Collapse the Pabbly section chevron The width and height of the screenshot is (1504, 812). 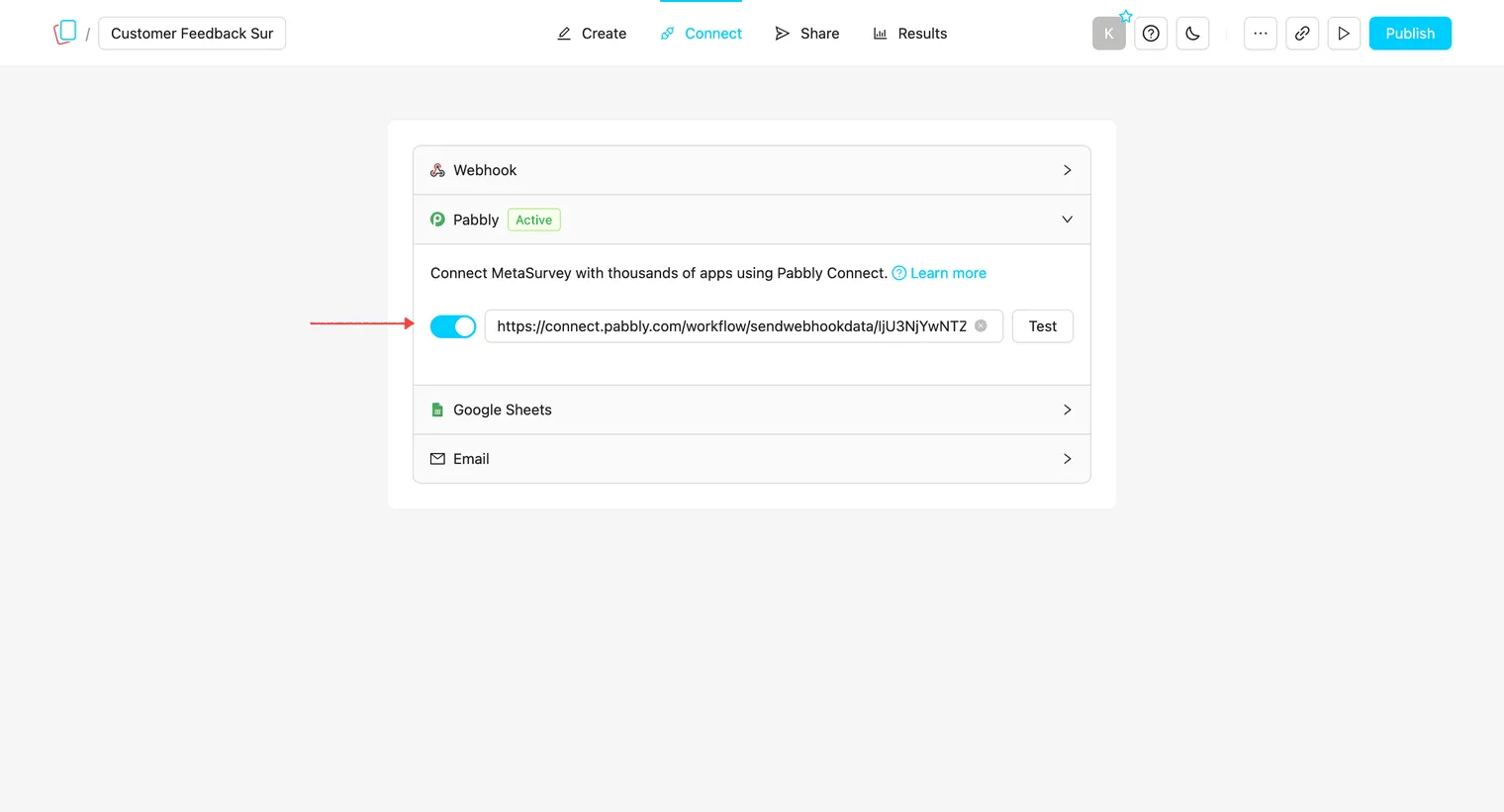click(x=1067, y=220)
